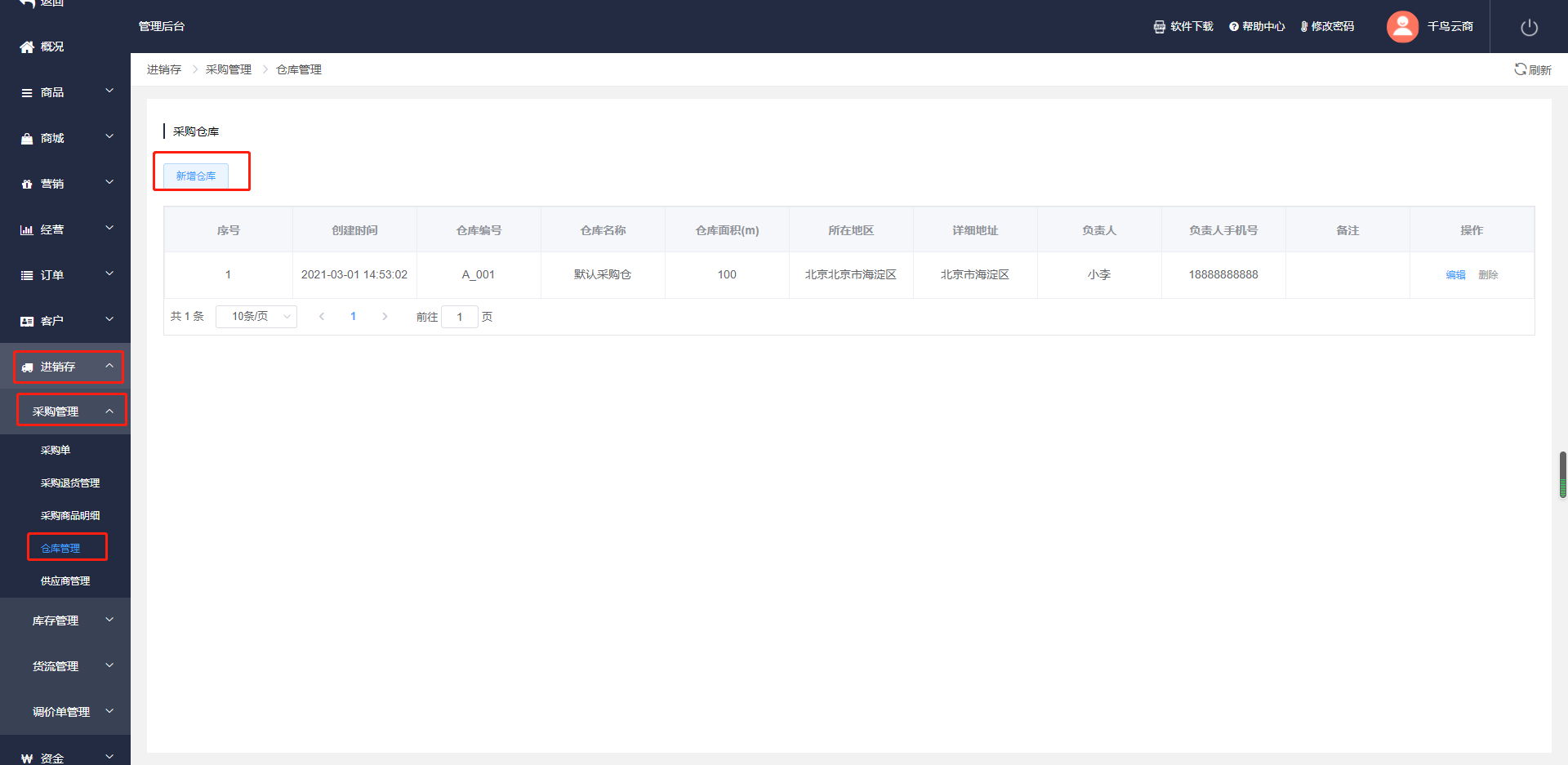This screenshot has height=765, width=1568.
Task: Expand the 资金 menu chevron
Action: [x=109, y=758]
